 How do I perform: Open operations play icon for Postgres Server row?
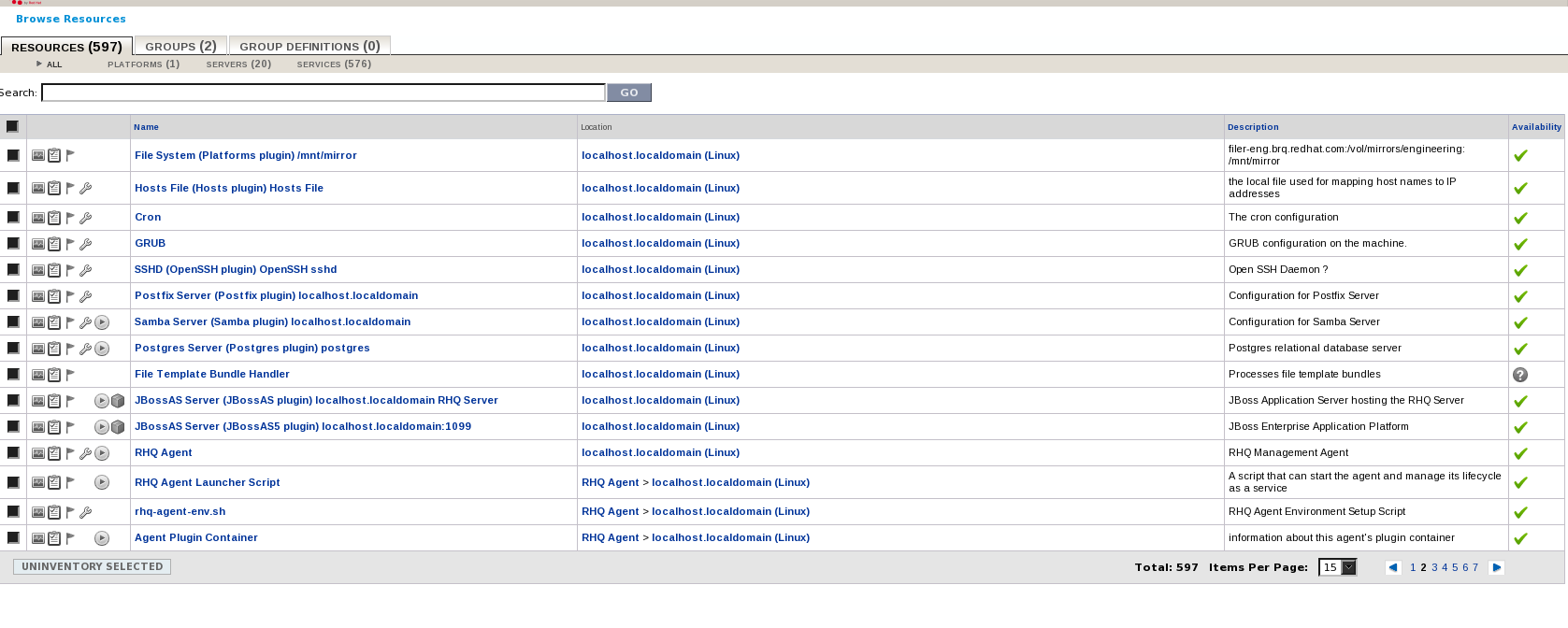[x=102, y=349]
